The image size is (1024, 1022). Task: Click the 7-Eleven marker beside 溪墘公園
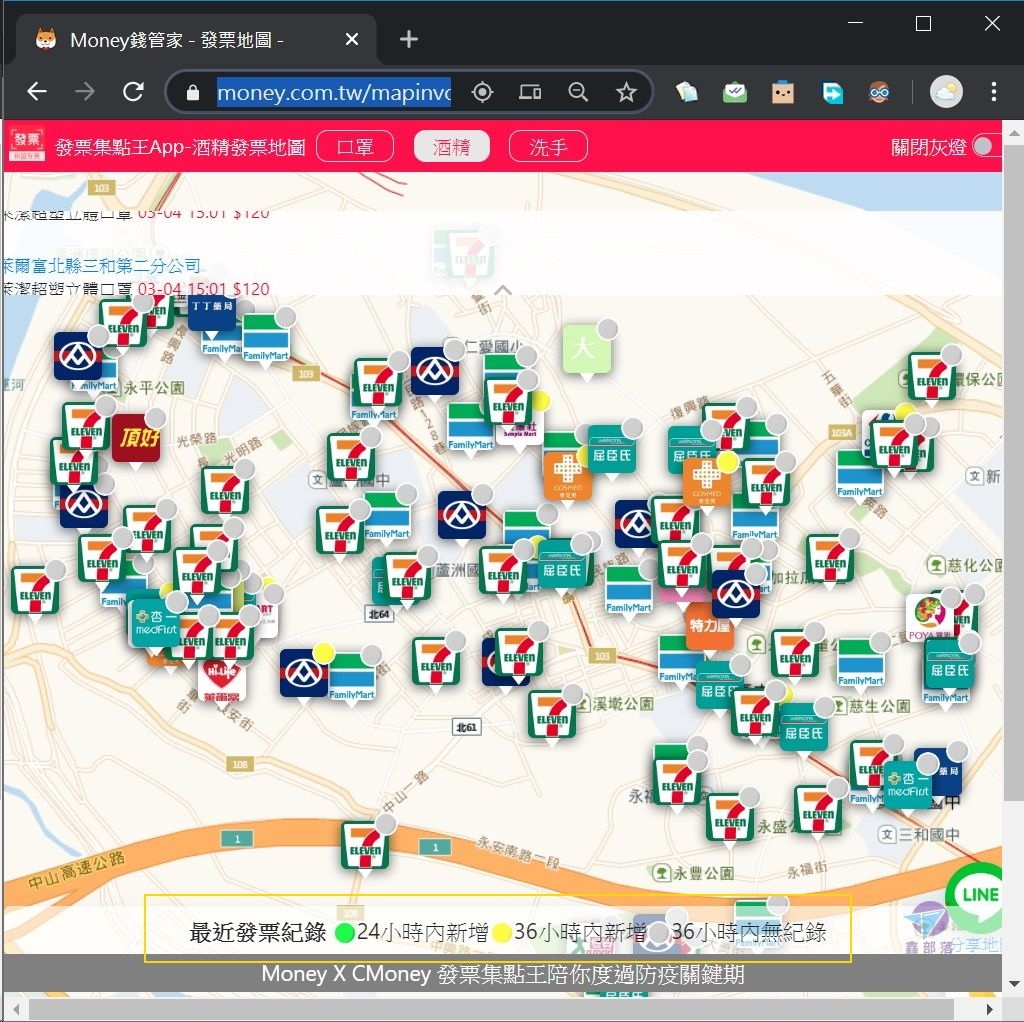click(x=552, y=714)
